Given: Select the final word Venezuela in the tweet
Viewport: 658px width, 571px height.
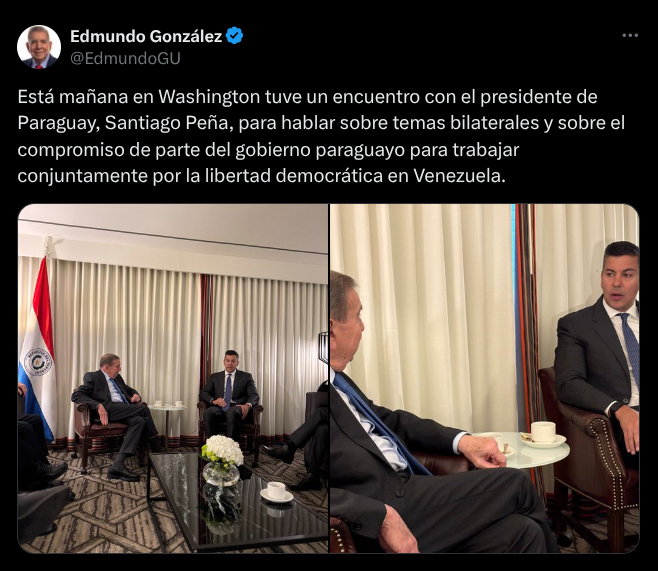Looking at the screenshot, I should point(459,176).
